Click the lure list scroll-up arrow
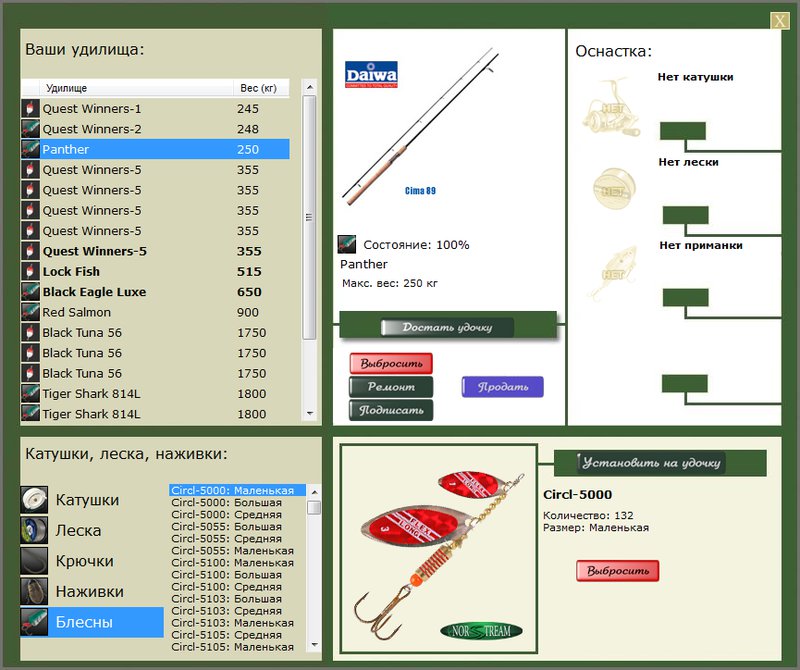Screen dimensions: 800x670 point(315,491)
